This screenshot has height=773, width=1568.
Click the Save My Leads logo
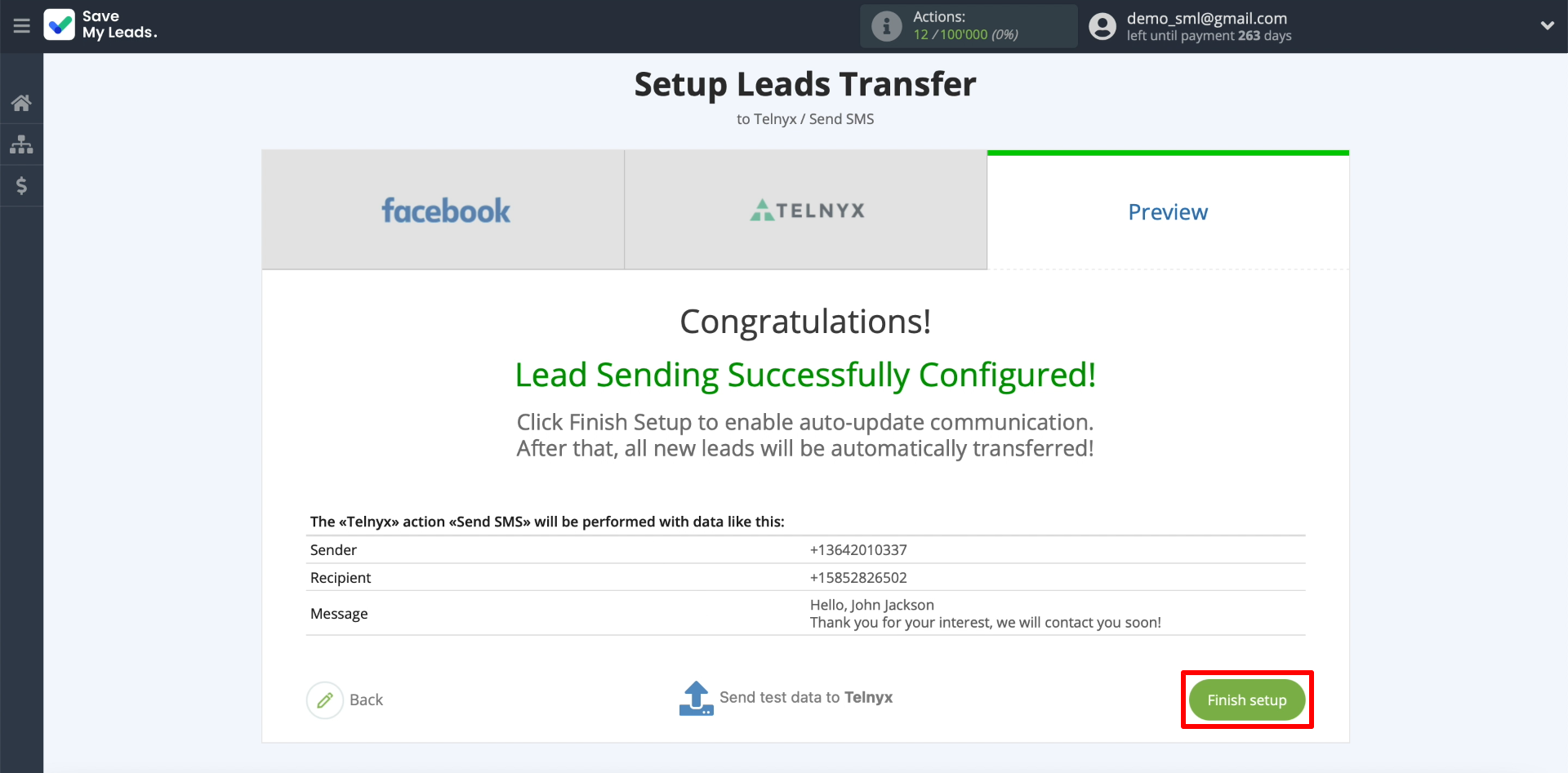click(100, 25)
